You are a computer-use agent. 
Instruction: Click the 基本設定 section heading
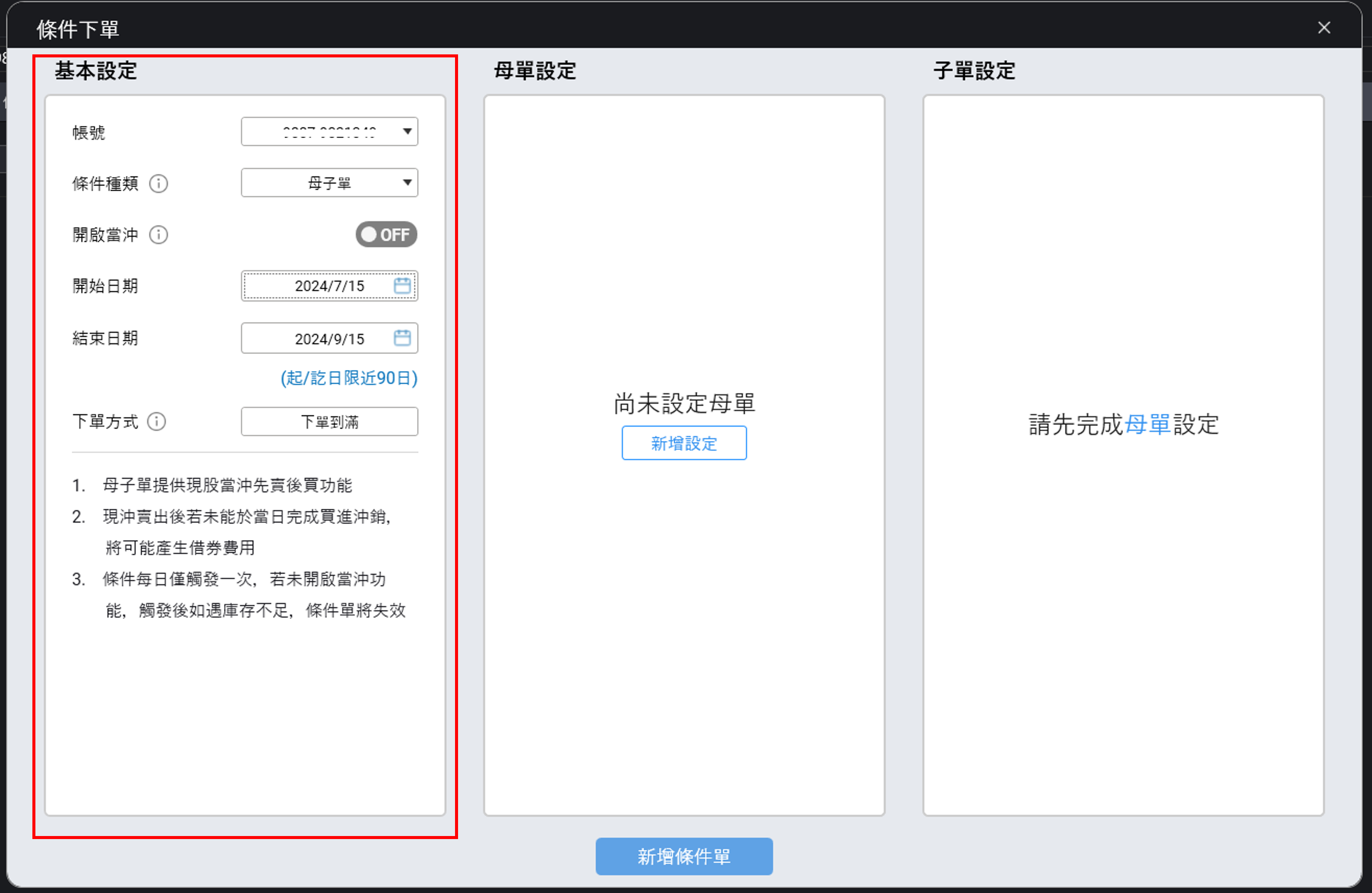coord(96,71)
